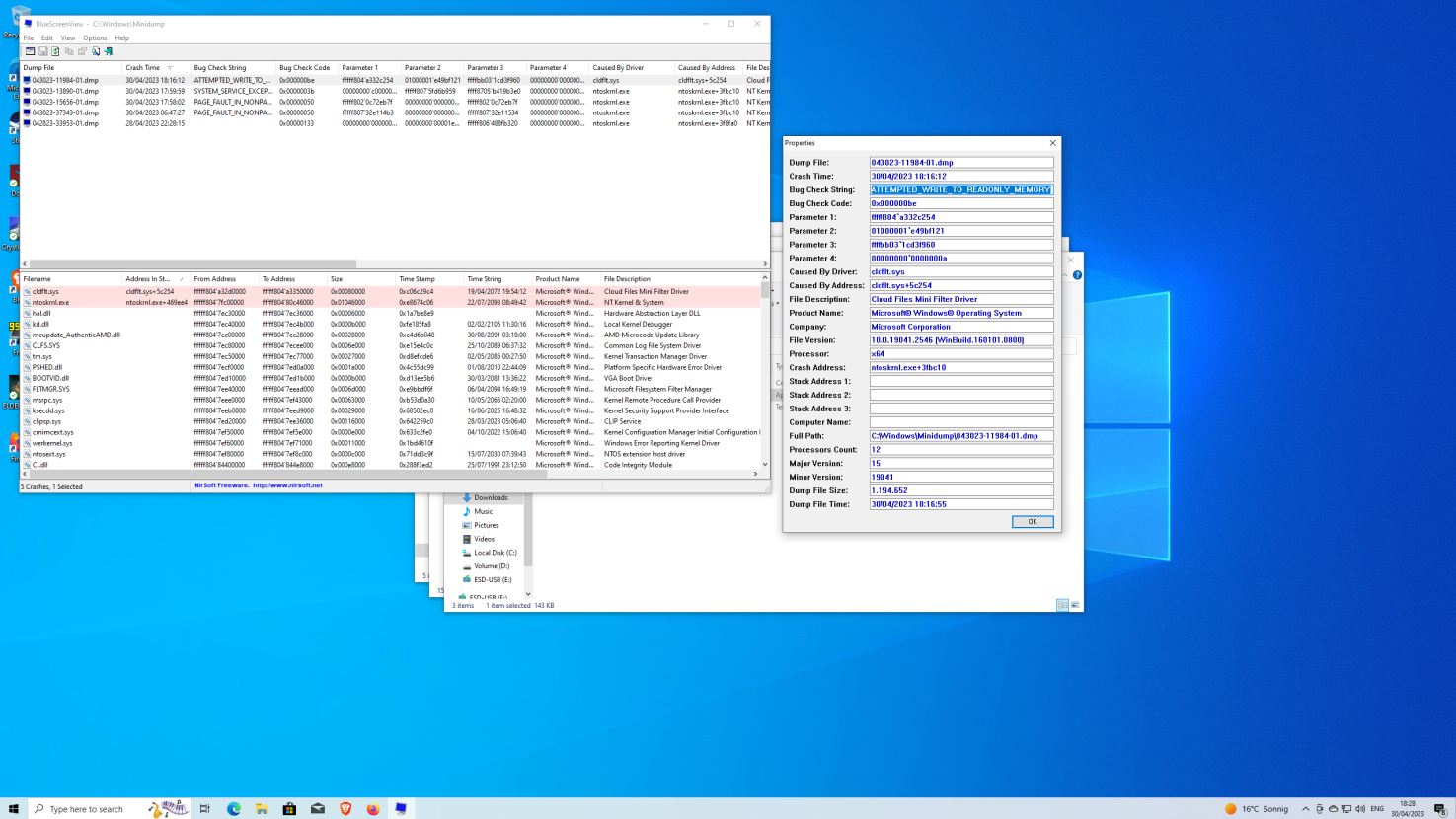Sort by Crash Time column header
The image size is (1456, 819).
pos(156,68)
